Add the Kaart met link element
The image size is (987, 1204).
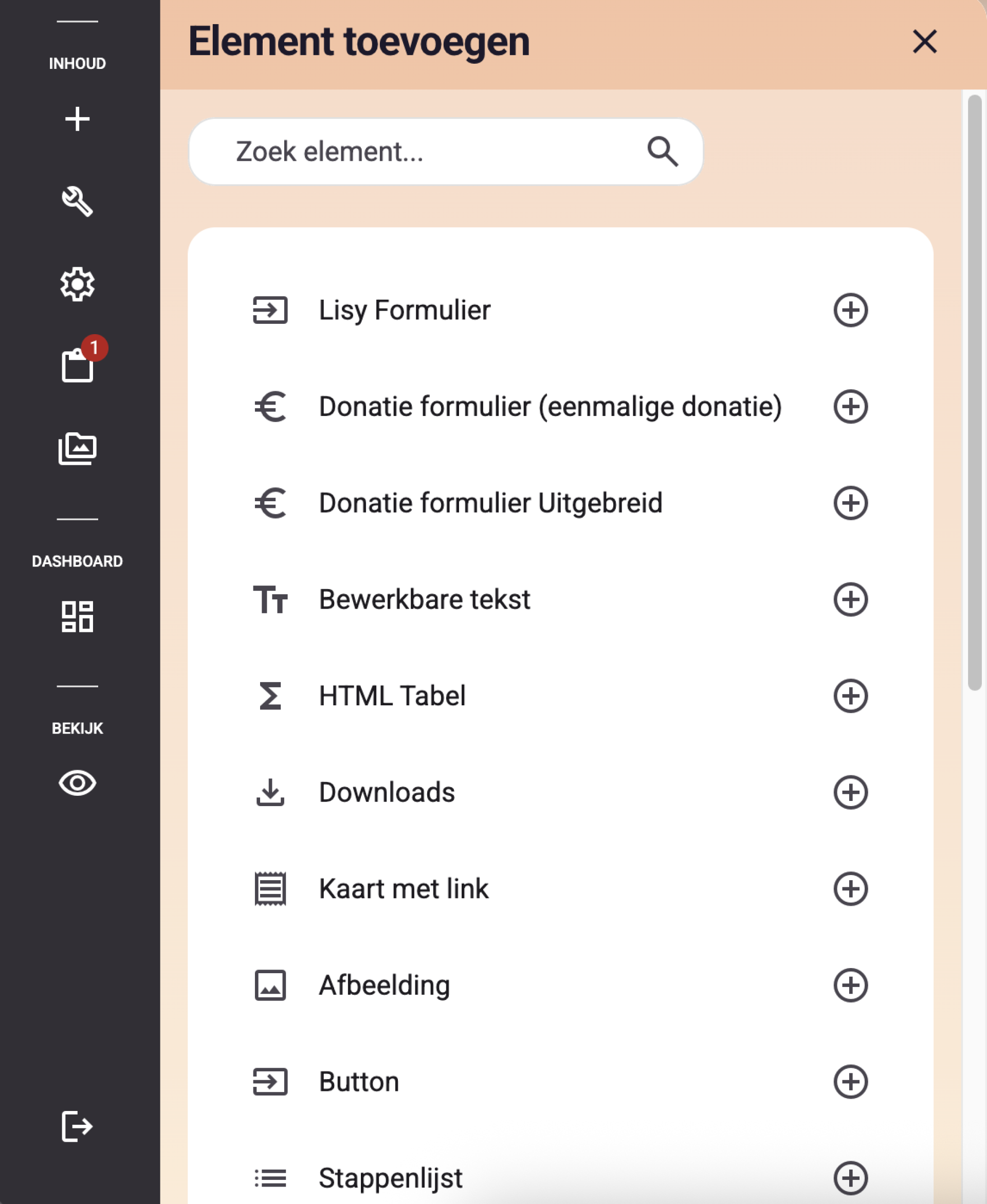pos(851,888)
